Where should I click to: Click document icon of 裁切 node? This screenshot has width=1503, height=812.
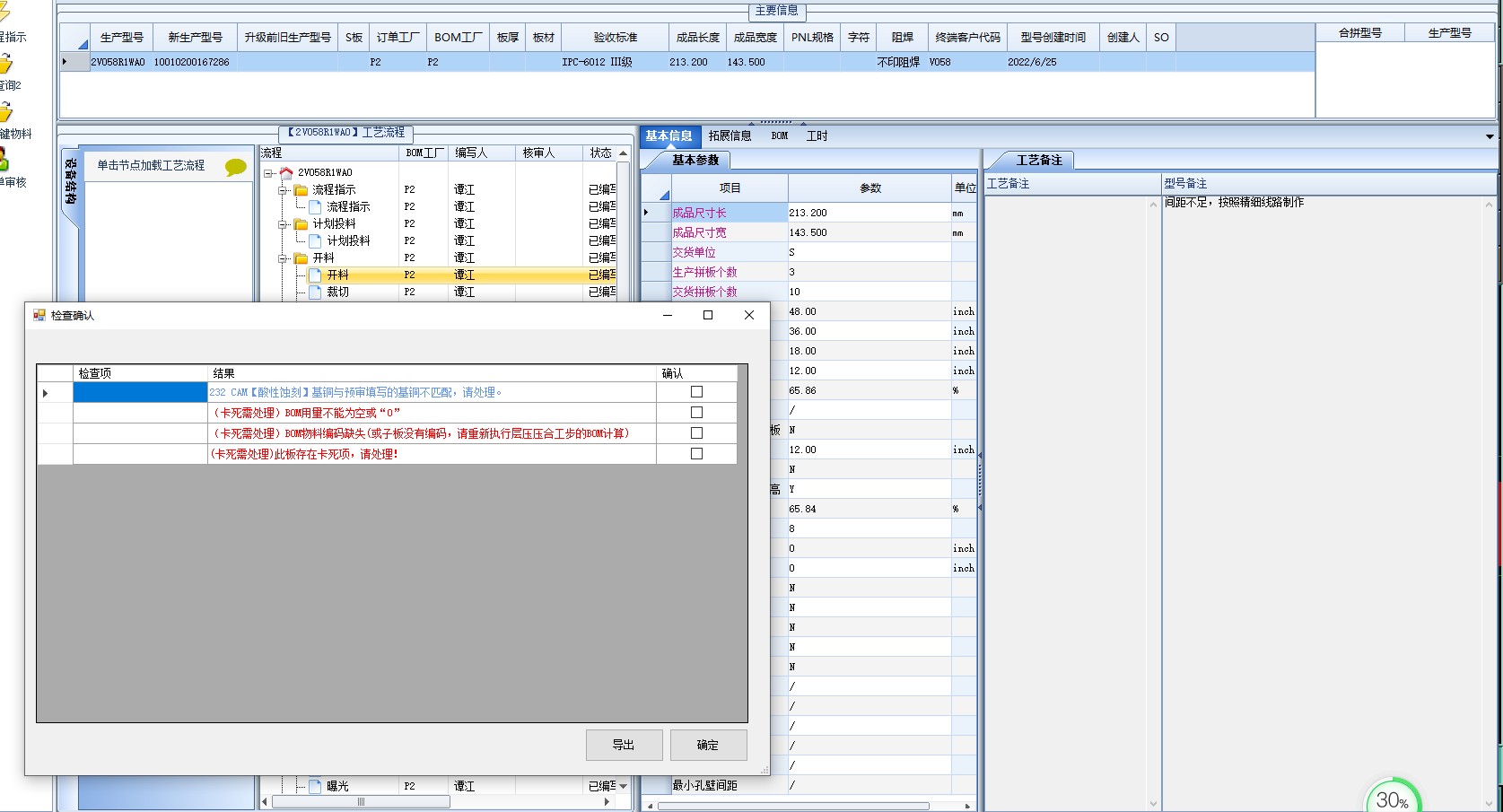coord(315,292)
